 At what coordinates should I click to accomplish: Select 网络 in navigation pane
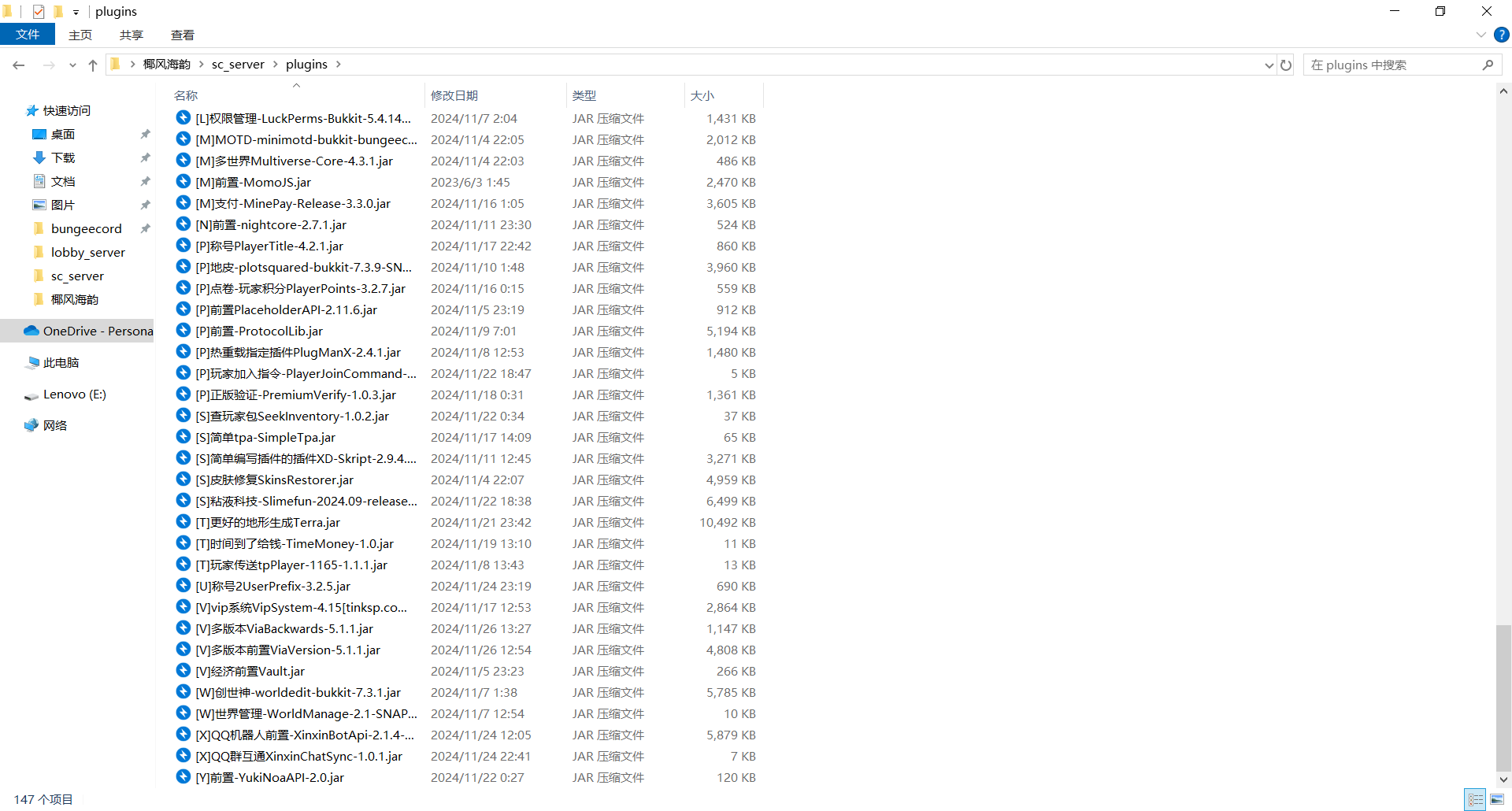(x=55, y=426)
